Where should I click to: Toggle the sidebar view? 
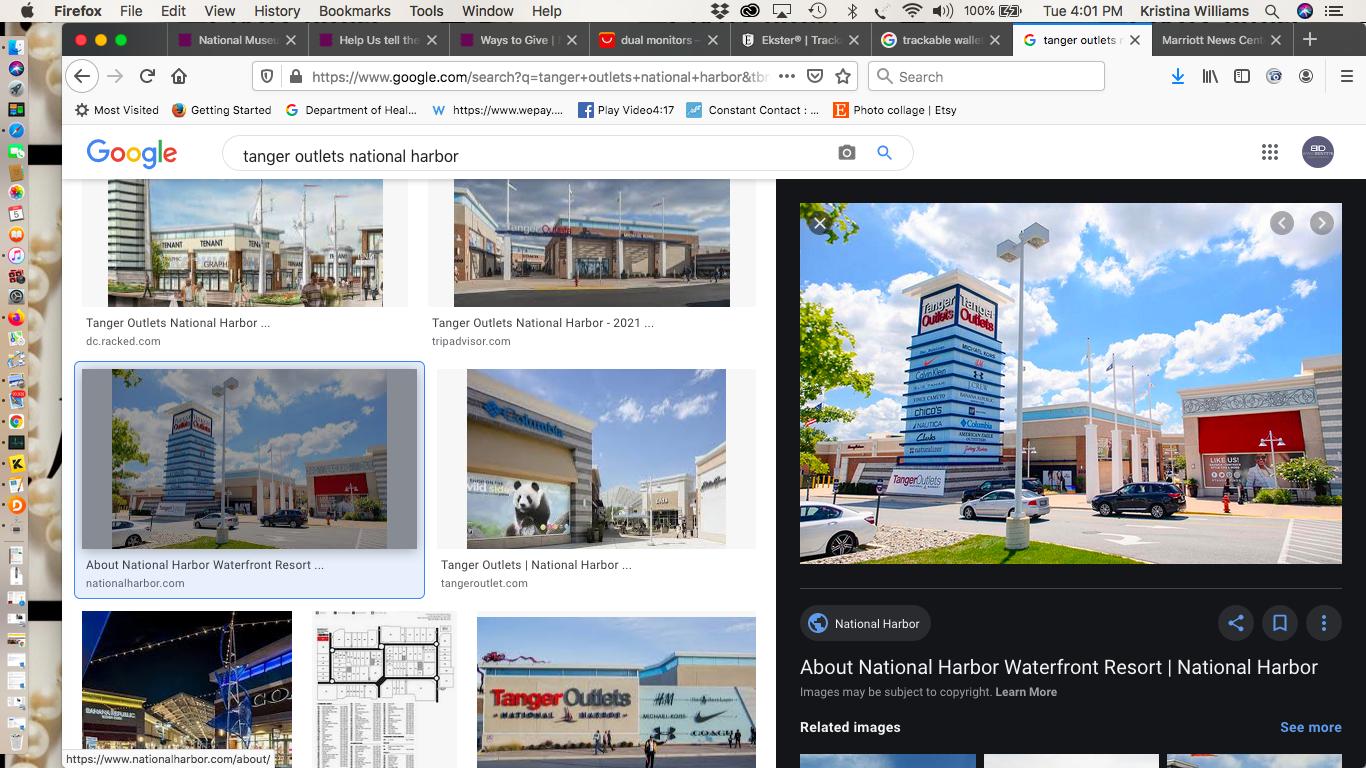pyautogui.click(x=1242, y=76)
